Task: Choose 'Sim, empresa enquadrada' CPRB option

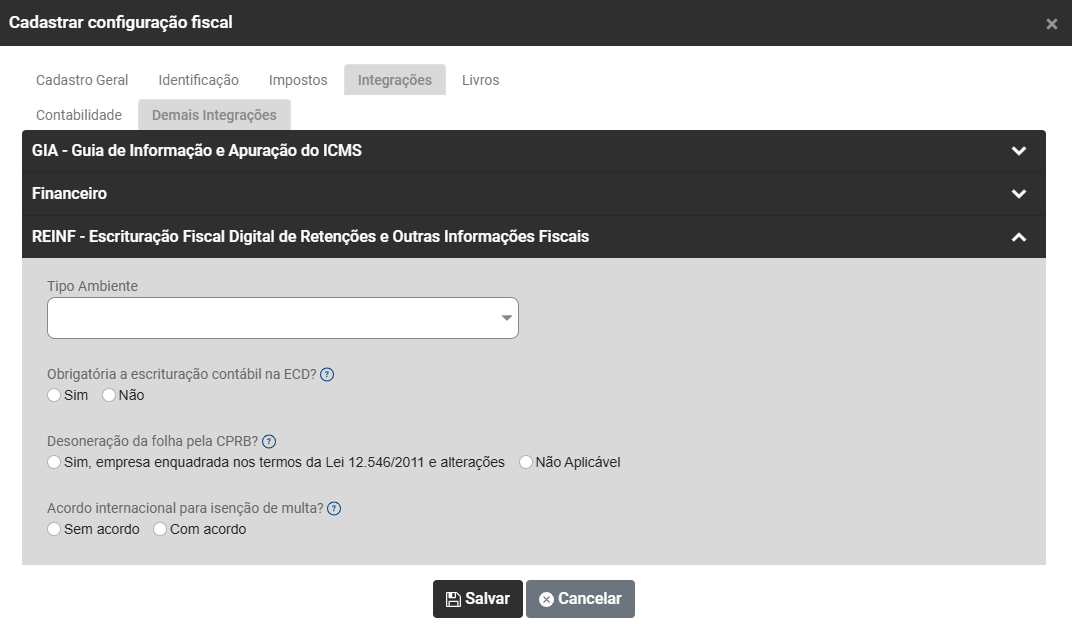Action: [54, 463]
